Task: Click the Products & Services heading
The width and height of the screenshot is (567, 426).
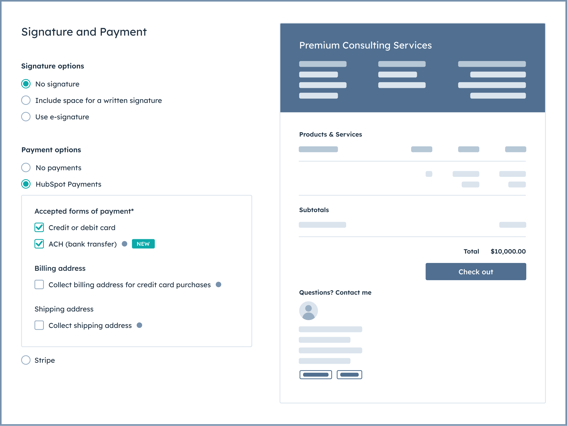Action: coord(331,134)
